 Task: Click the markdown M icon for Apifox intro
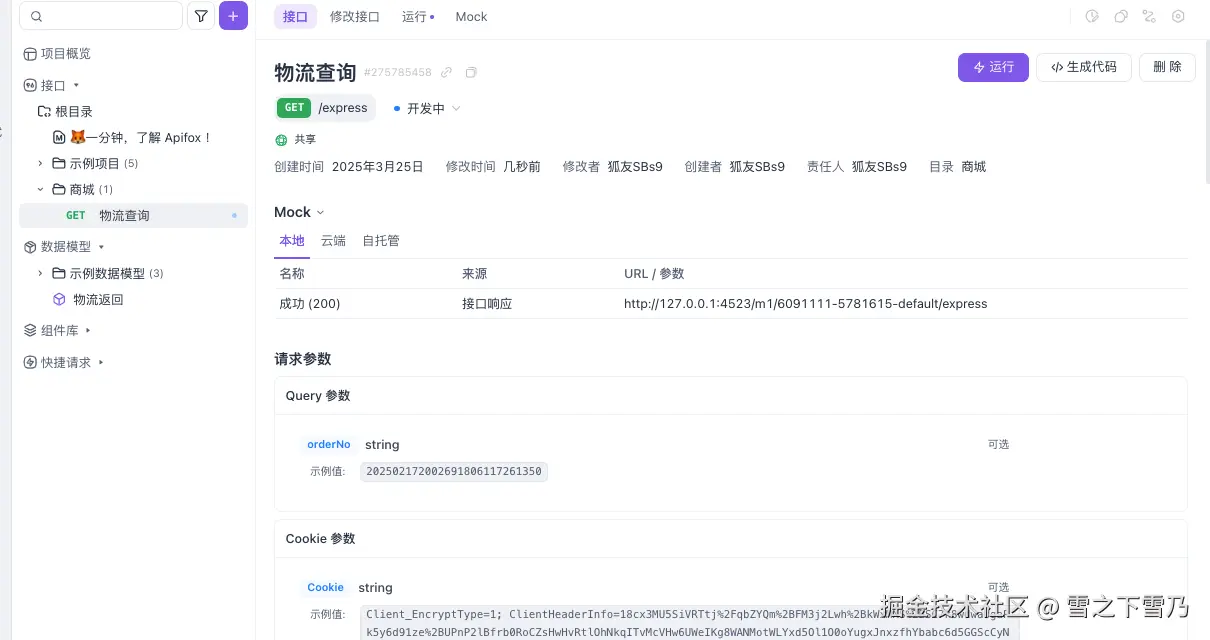pos(59,137)
